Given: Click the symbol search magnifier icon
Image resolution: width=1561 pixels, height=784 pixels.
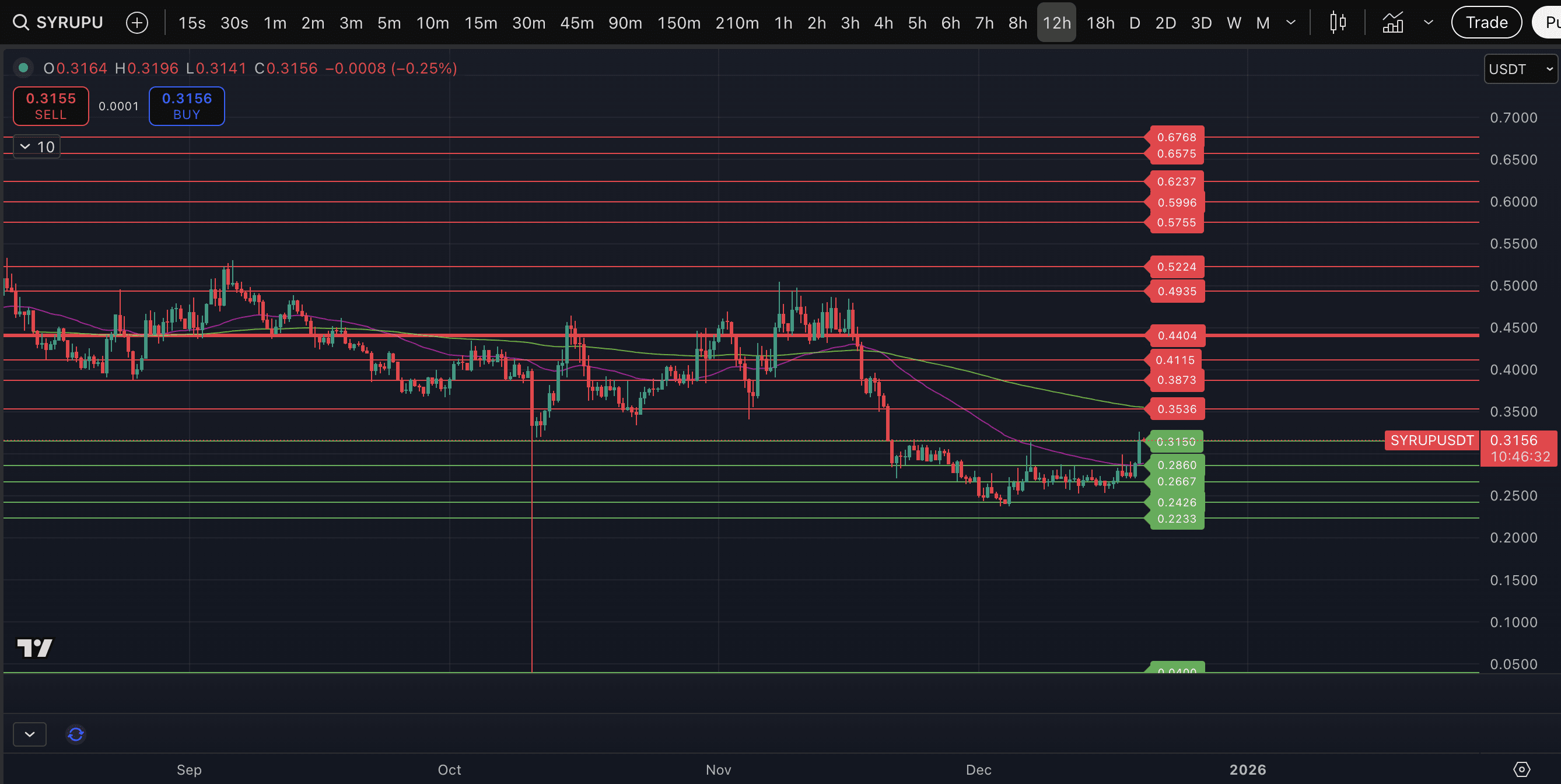Looking at the screenshot, I should (20, 22).
